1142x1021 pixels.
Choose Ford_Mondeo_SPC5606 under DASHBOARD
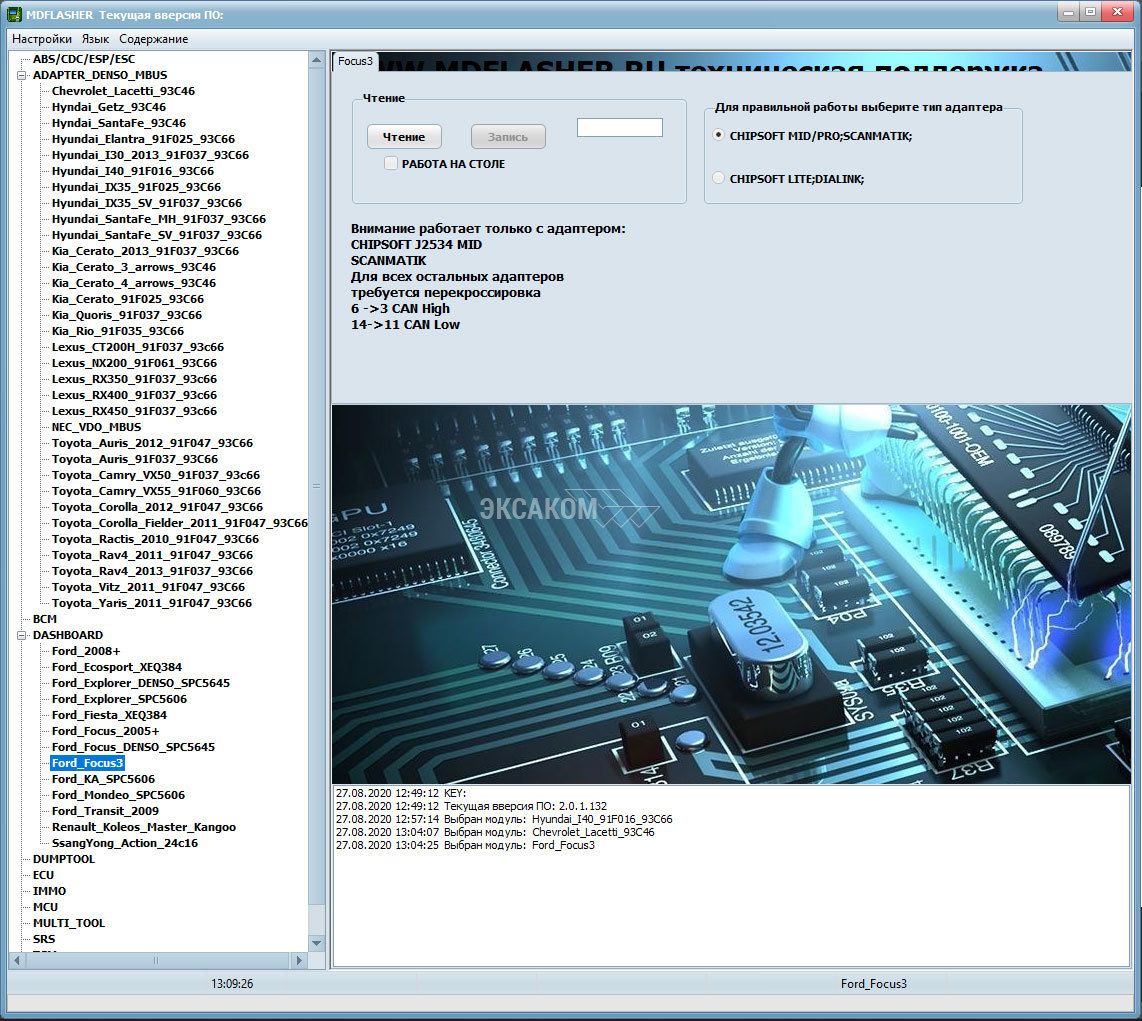coord(118,795)
